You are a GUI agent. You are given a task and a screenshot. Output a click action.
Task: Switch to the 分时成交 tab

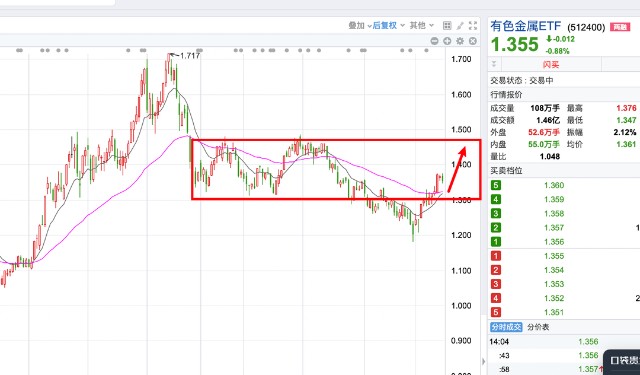click(506, 327)
